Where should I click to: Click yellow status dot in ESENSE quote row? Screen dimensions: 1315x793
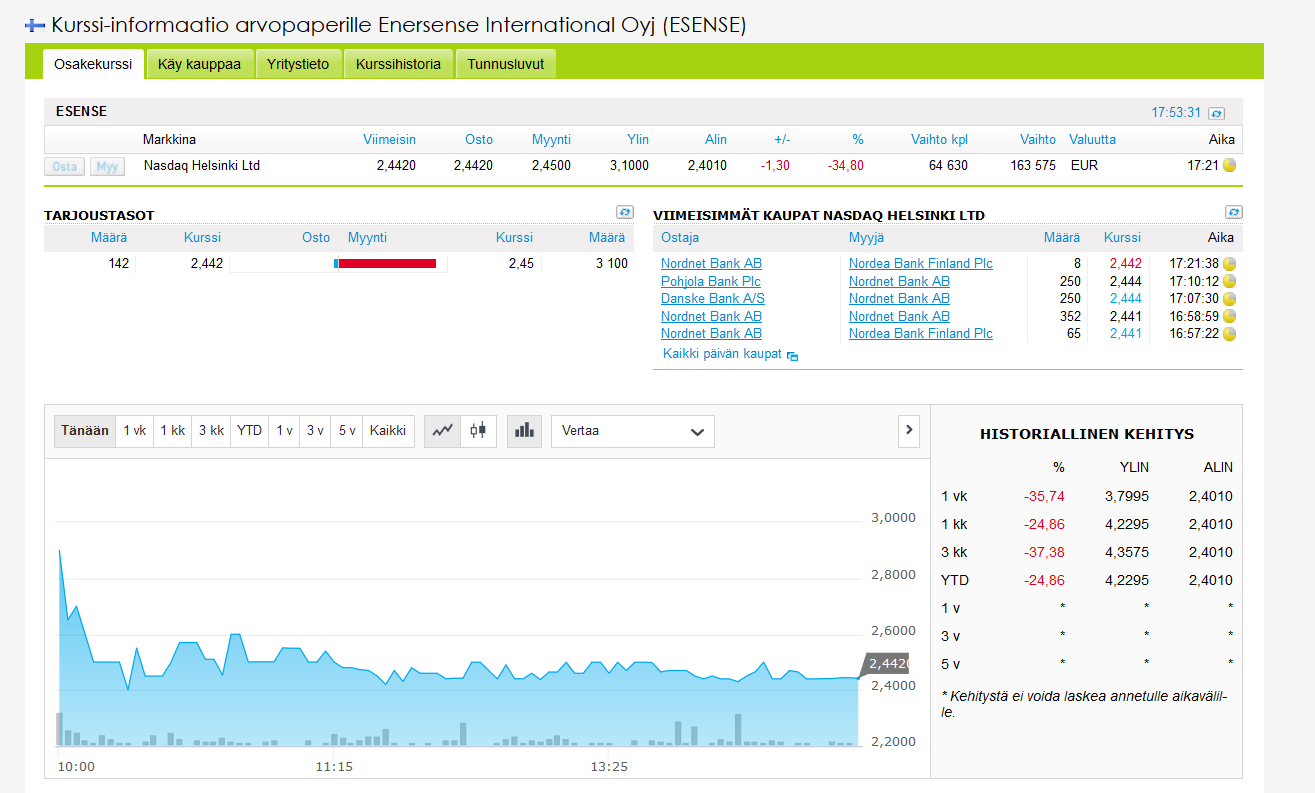pos(1229,165)
